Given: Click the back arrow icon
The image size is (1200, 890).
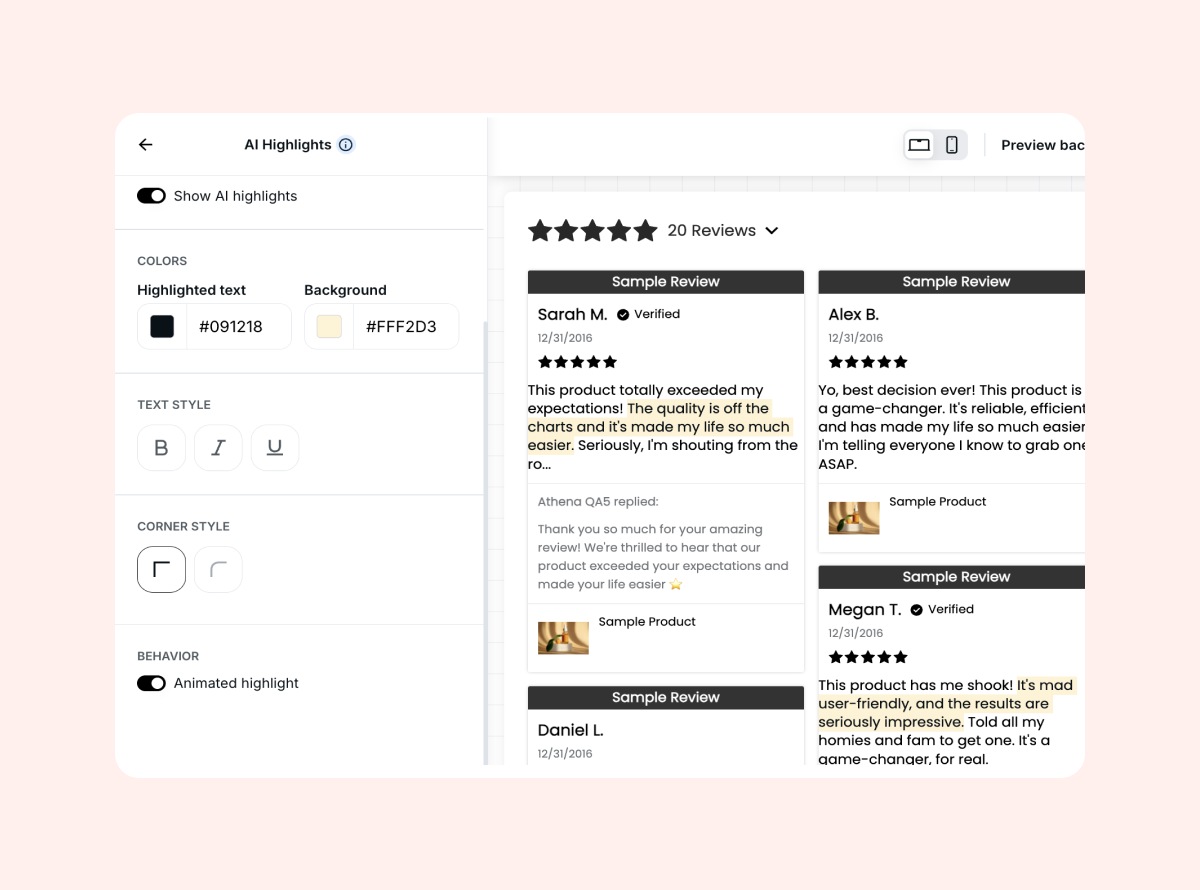Looking at the screenshot, I should tap(145, 145).
